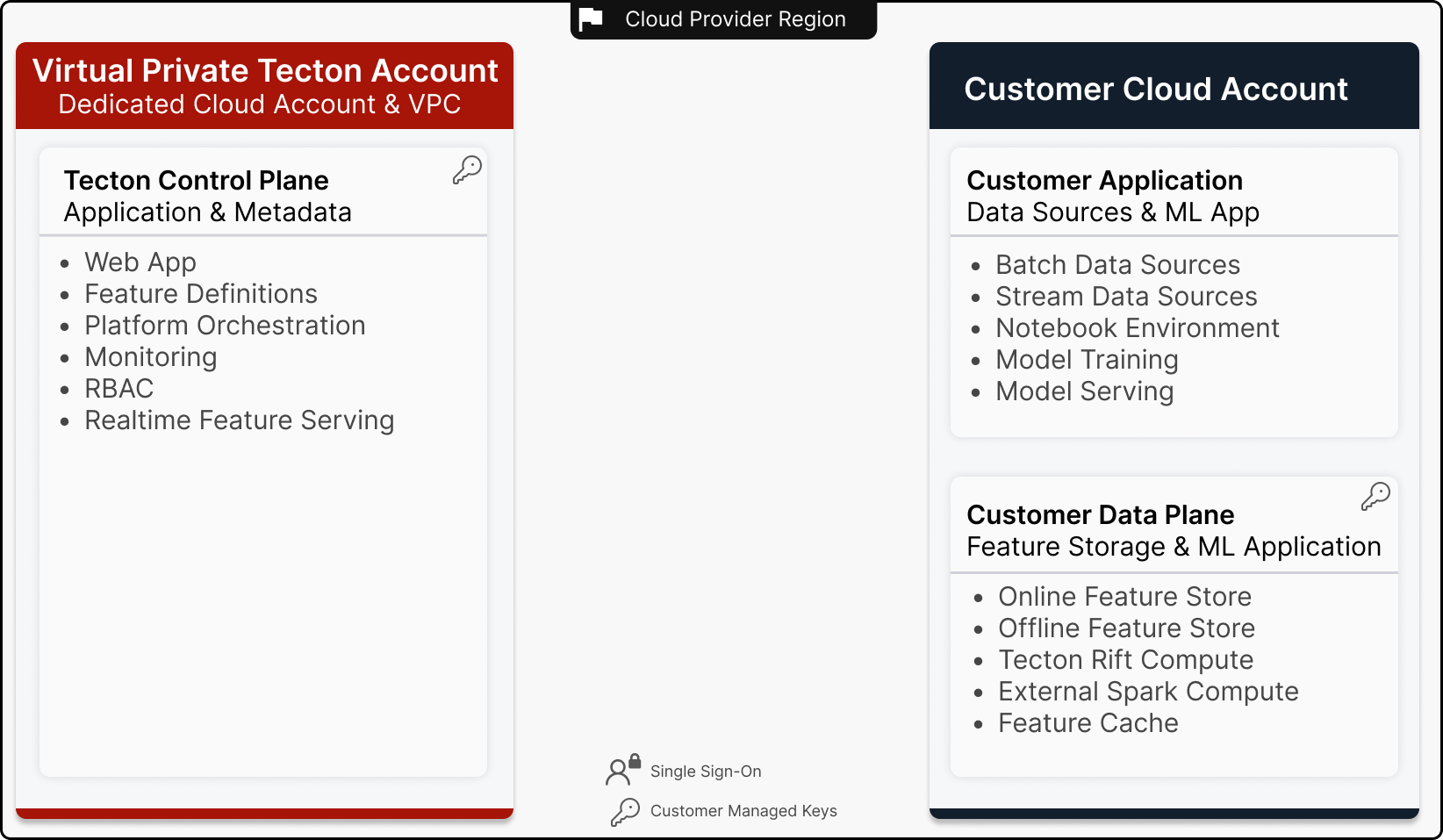Click the Data Sources & ML App subtitle

pyautogui.click(x=1113, y=212)
